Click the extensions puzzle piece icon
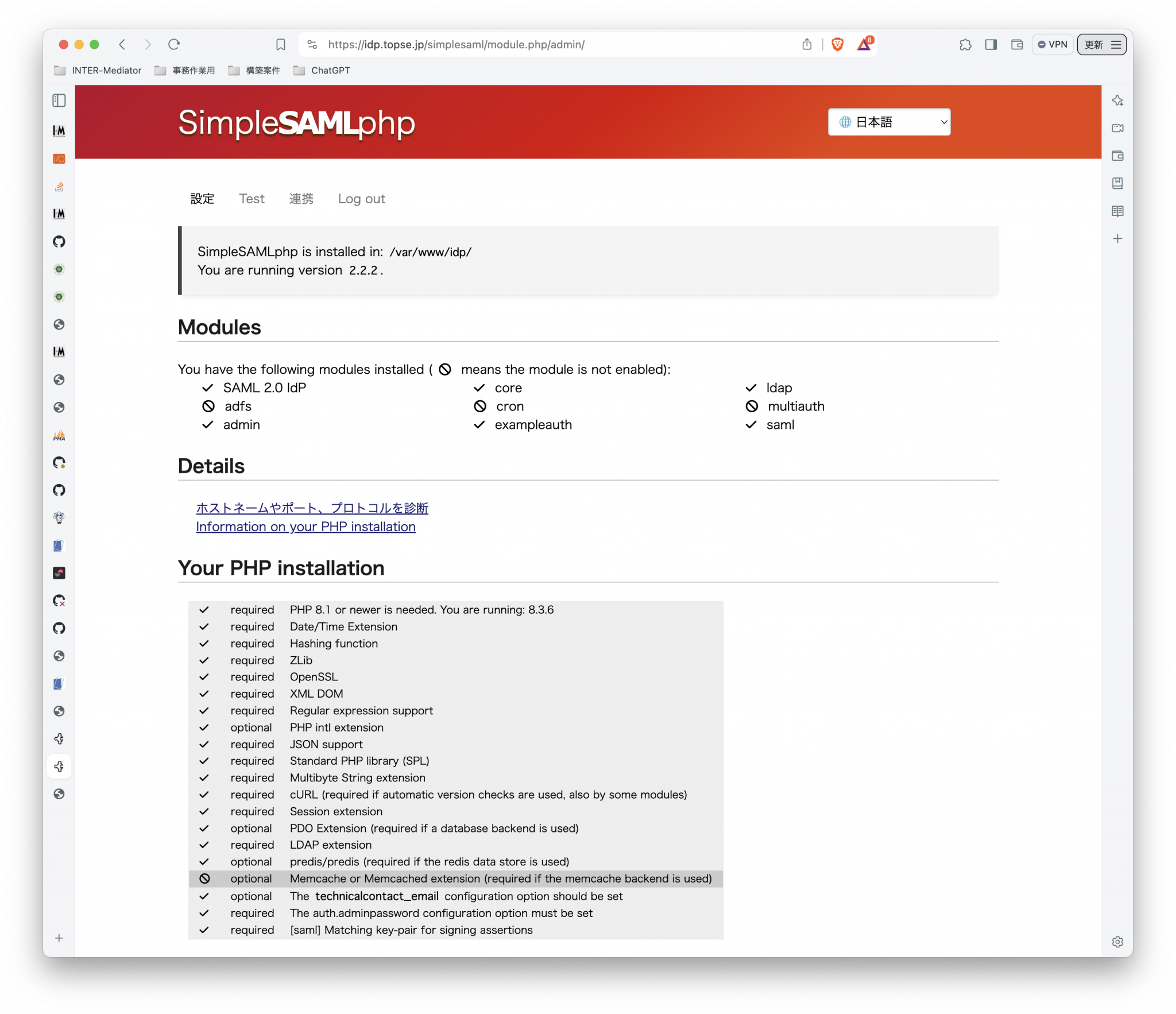 click(966, 44)
